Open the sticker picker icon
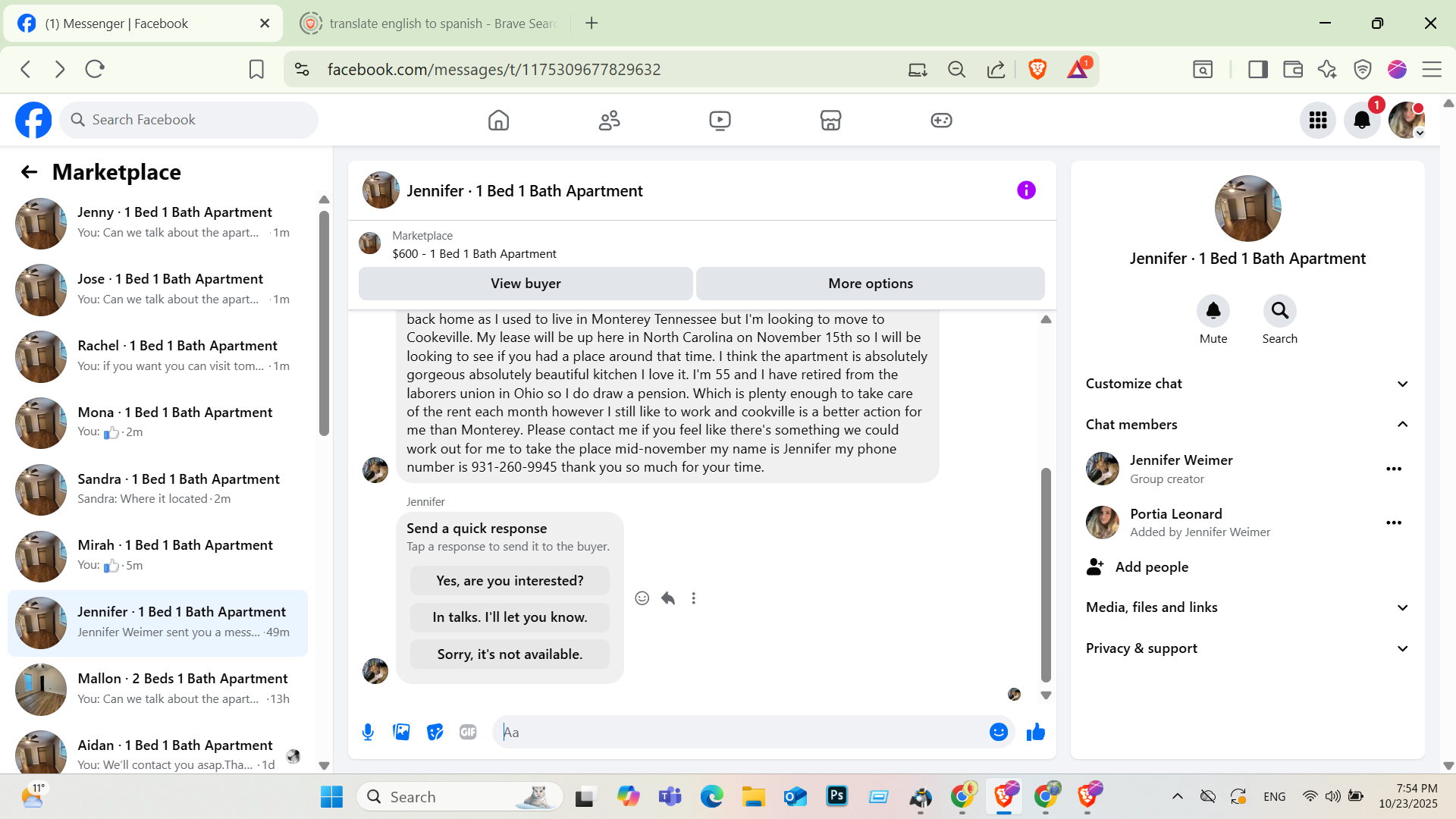1456x819 pixels. point(435,732)
